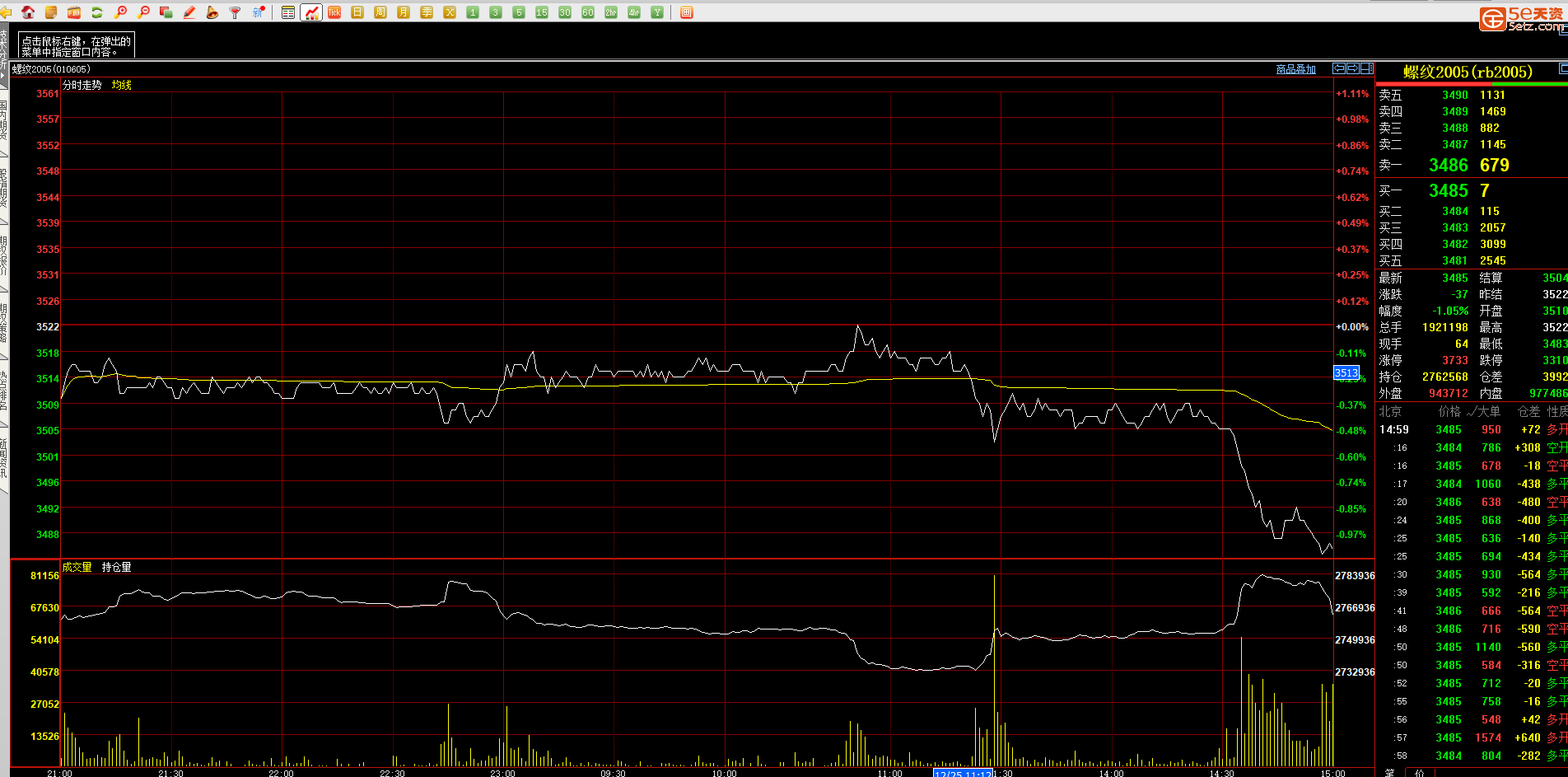
Task: Open the alert bell icon
Action: pos(212,12)
